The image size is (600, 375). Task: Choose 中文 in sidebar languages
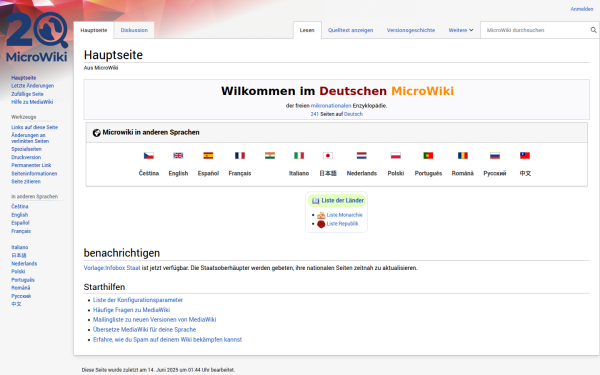[x=16, y=304]
